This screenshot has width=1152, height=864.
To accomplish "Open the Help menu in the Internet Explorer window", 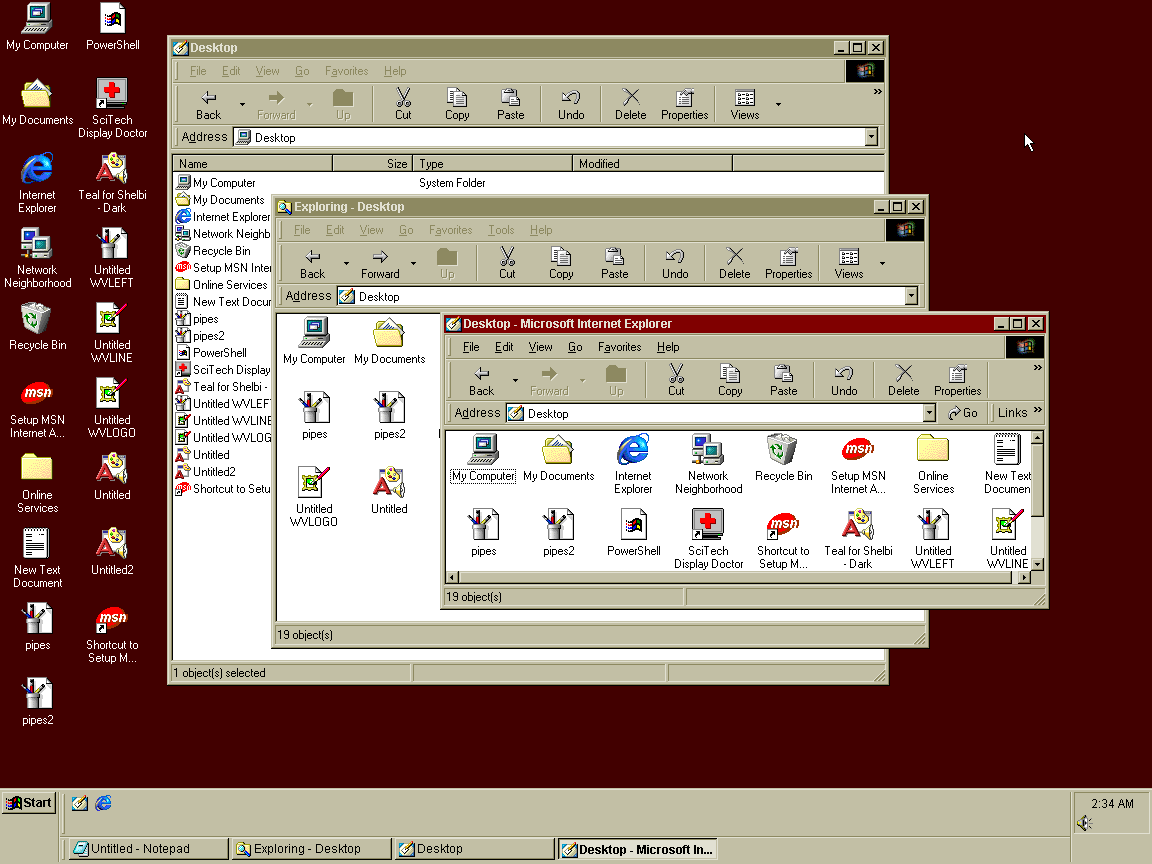I will point(668,347).
